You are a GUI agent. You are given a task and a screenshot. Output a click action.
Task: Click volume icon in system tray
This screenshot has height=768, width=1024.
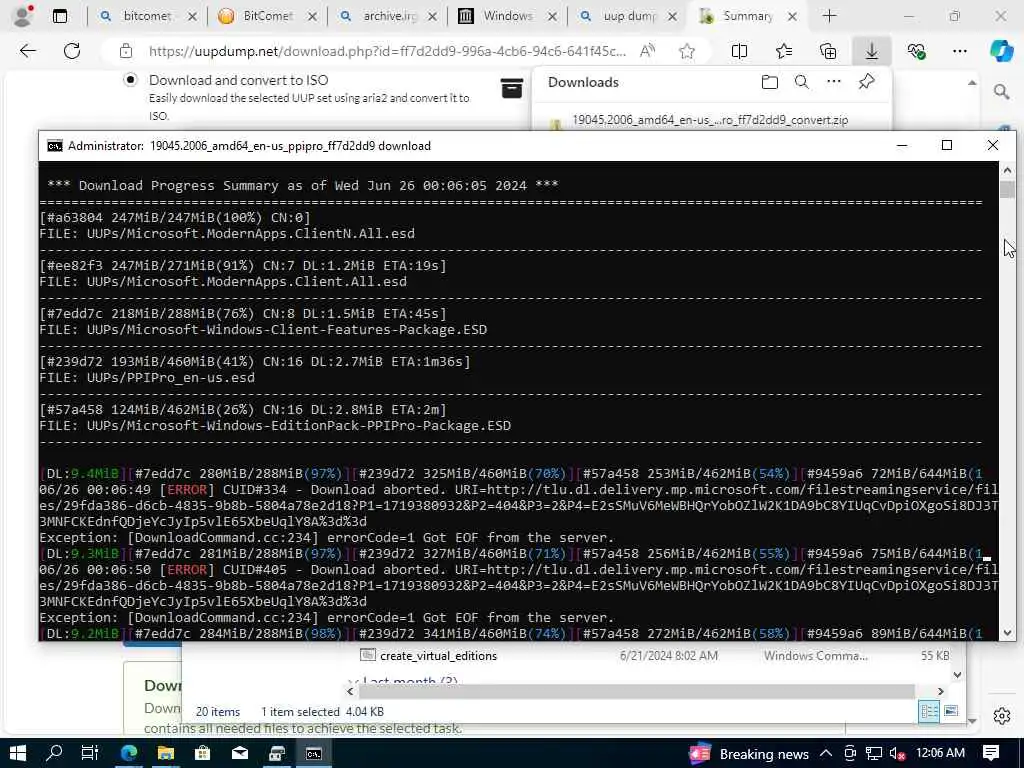coord(897,754)
